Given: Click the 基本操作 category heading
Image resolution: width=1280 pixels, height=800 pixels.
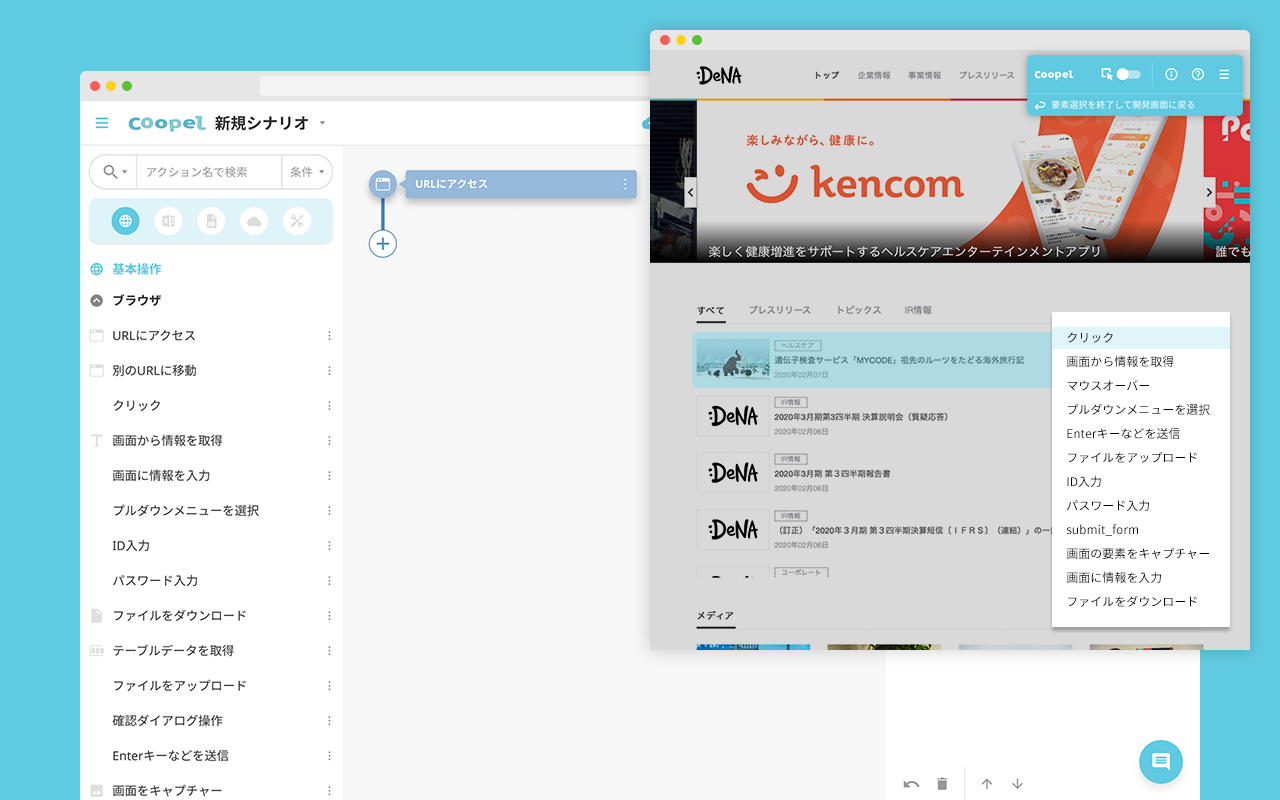Looking at the screenshot, I should pos(136,269).
